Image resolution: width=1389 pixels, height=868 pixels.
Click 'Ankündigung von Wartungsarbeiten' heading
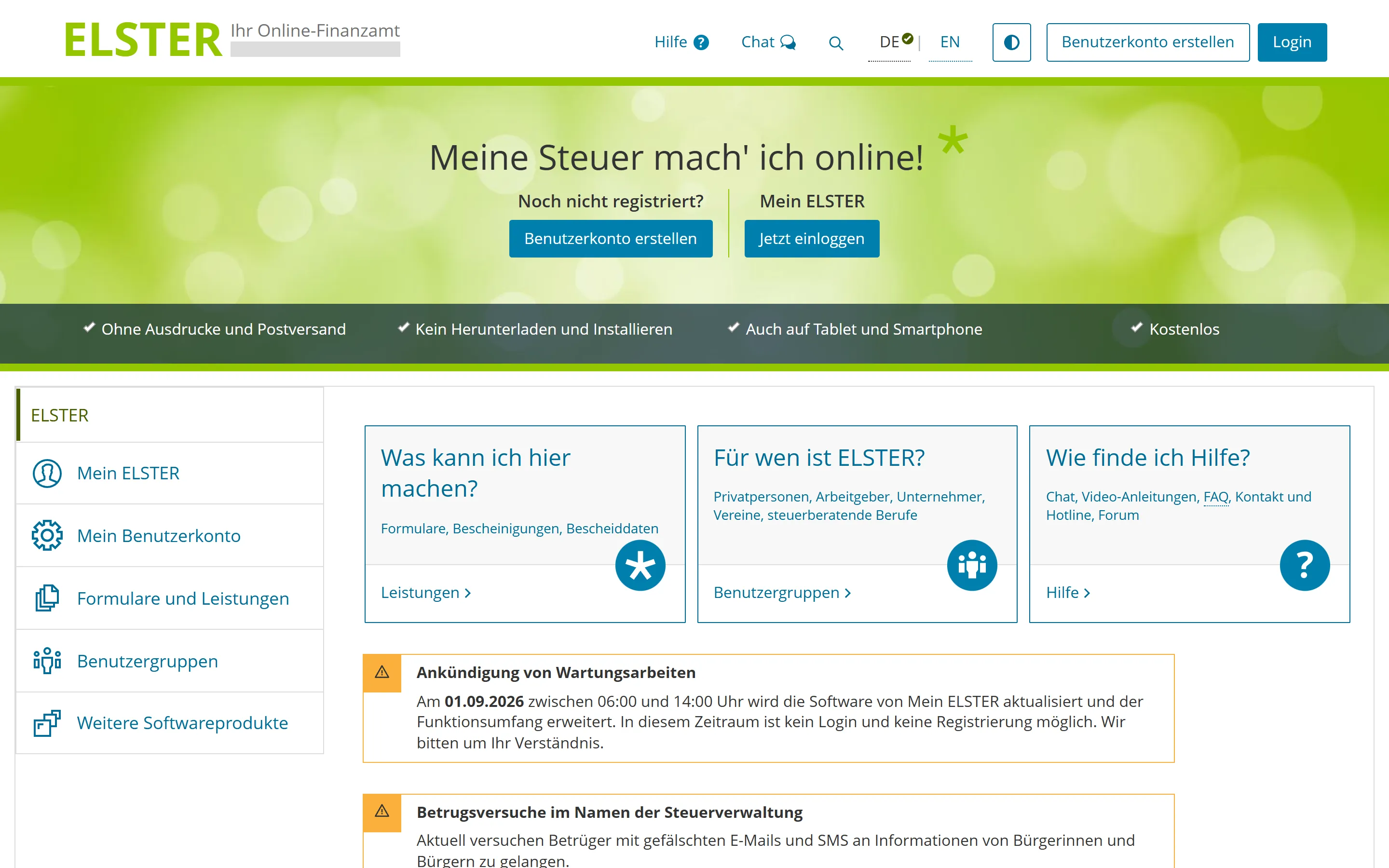pyautogui.click(x=556, y=672)
